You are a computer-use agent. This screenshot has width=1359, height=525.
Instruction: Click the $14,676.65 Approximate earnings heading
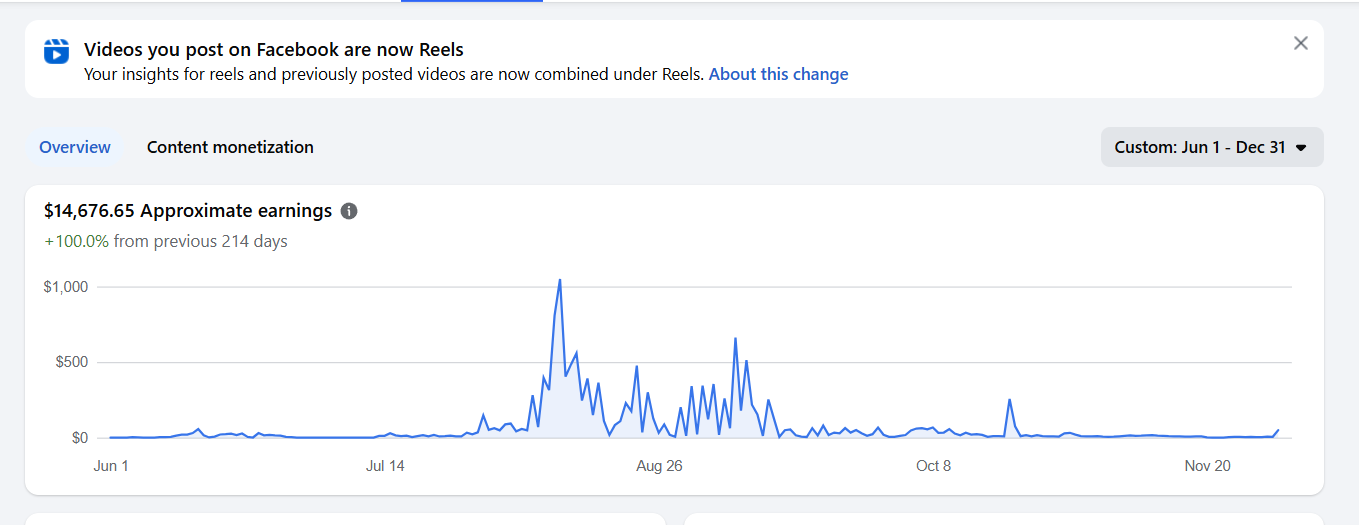[188, 211]
